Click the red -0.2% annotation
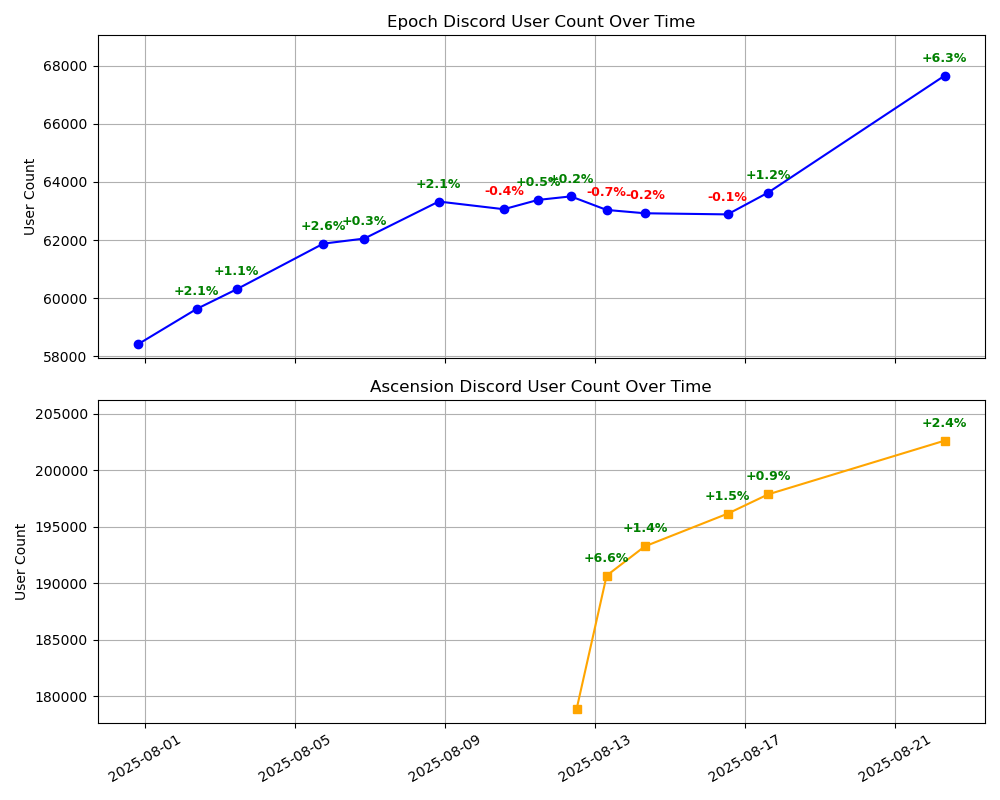This screenshot has height=800, width=1000. tap(645, 195)
